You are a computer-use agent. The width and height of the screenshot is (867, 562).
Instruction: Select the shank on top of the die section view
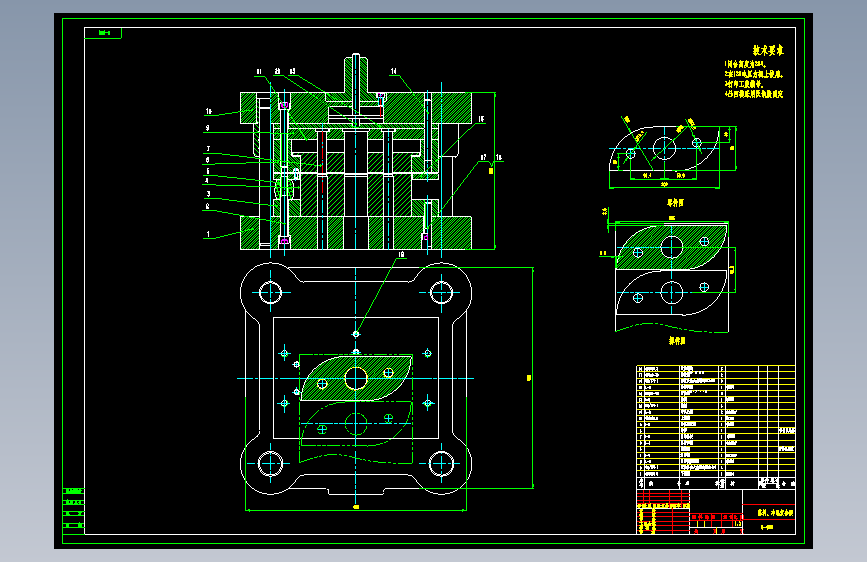356,75
